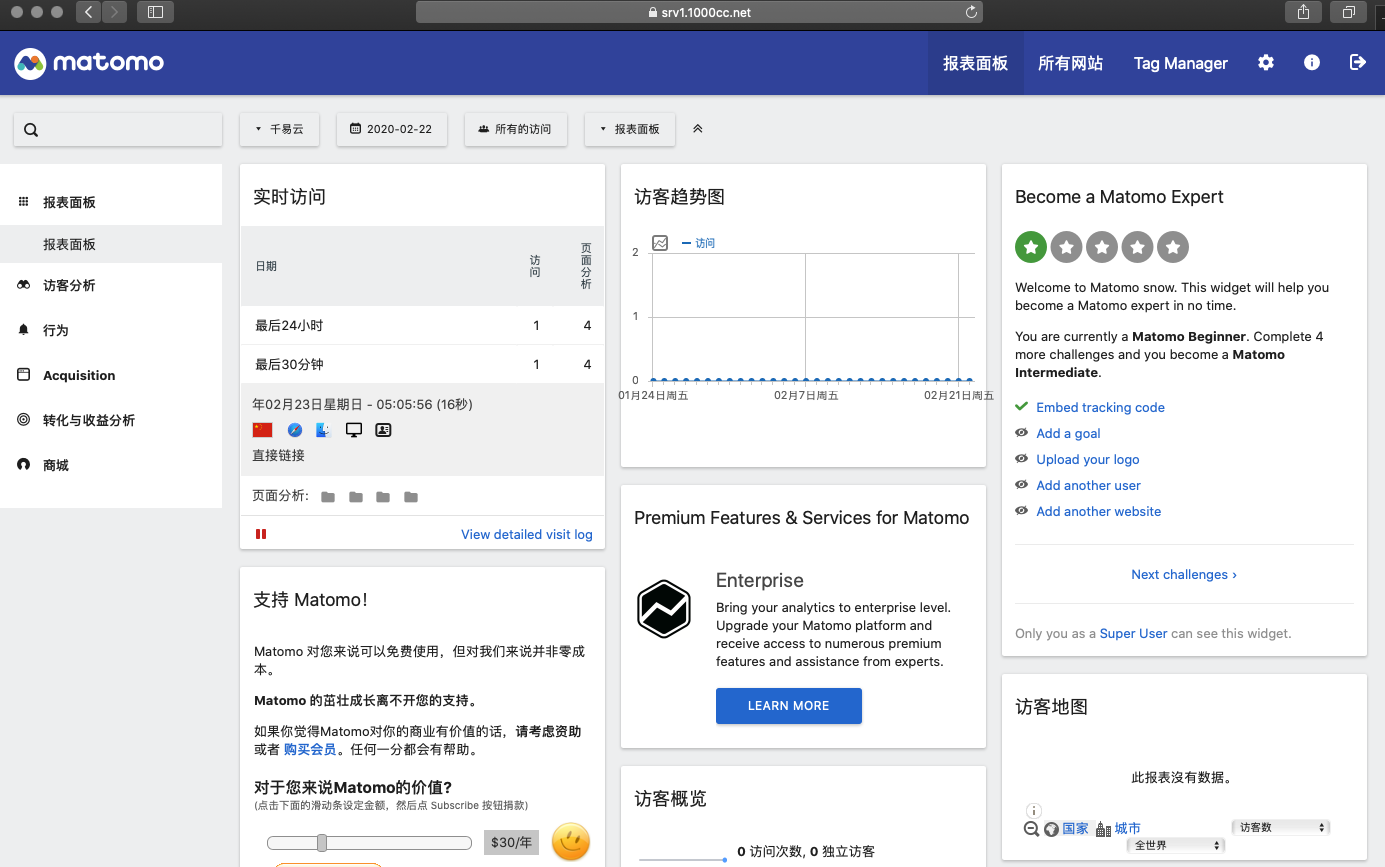Show all tabs with the Safari tabs icon
Viewport: 1385px width, 867px height.
point(1349,12)
